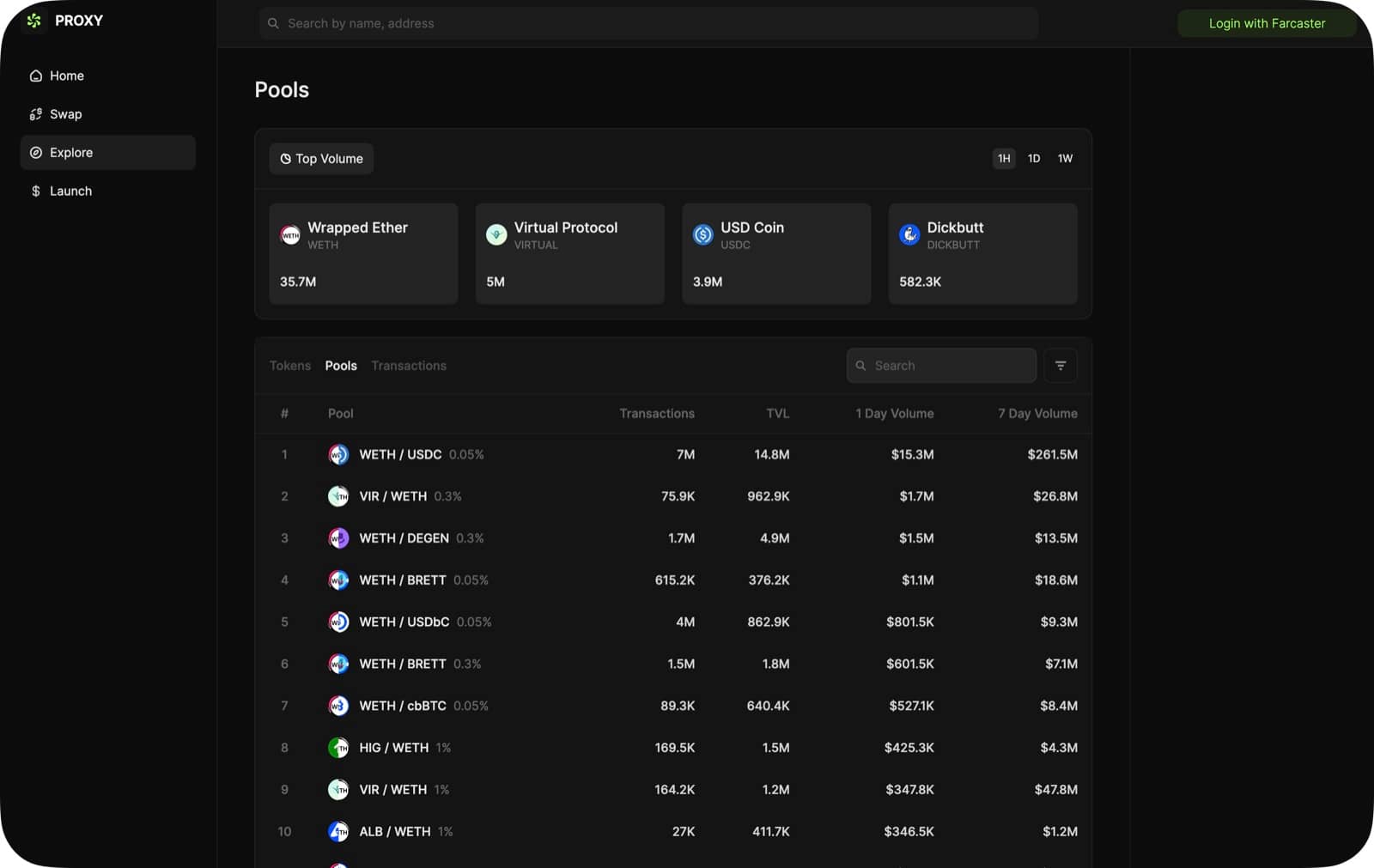The height and width of the screenshot is (868, 1374).
Task: Sort by Transactions column header
Action: click(657, 414)
